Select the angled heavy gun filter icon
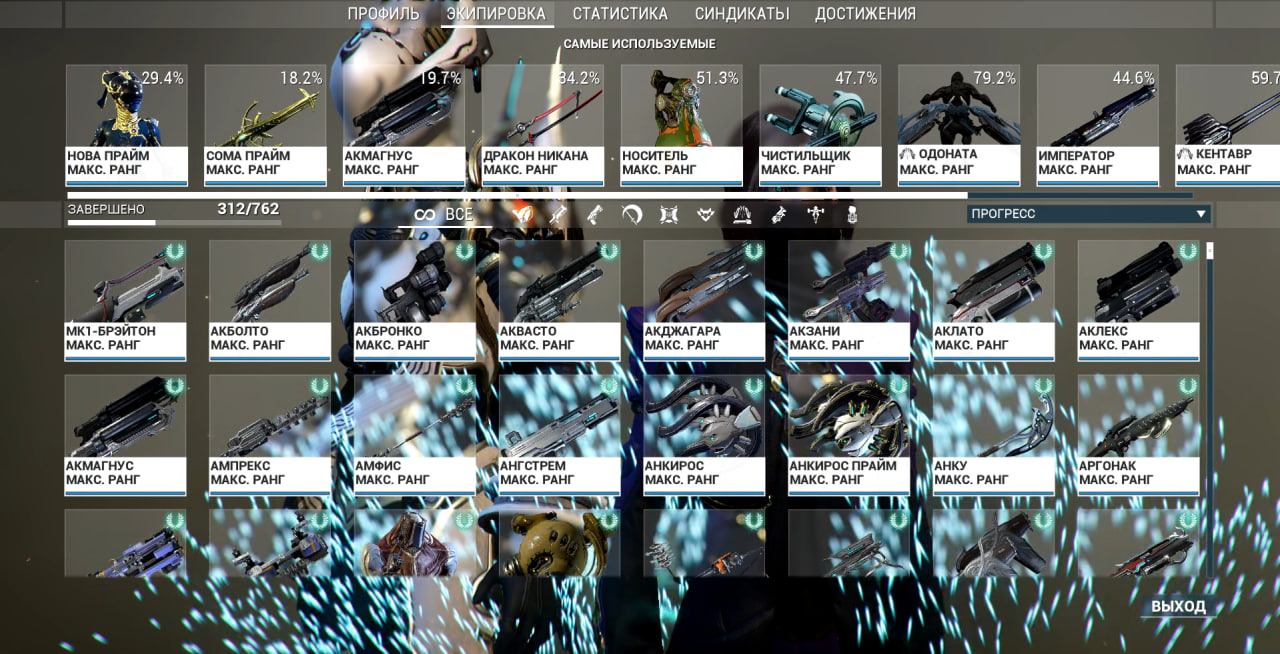This screenshot has height=654, width=1280. 779,214
